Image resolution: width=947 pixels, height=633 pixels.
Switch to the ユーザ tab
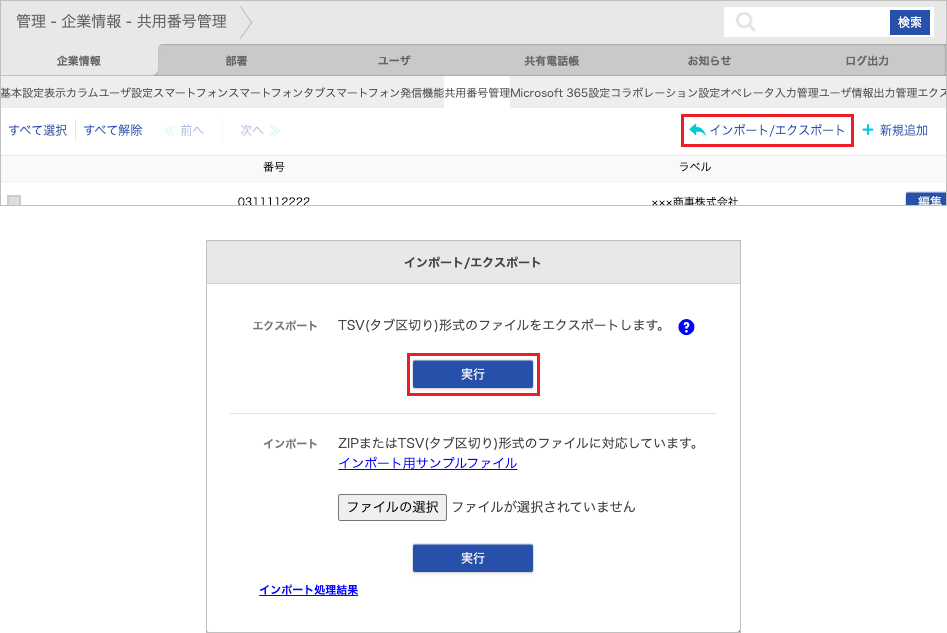394,60
